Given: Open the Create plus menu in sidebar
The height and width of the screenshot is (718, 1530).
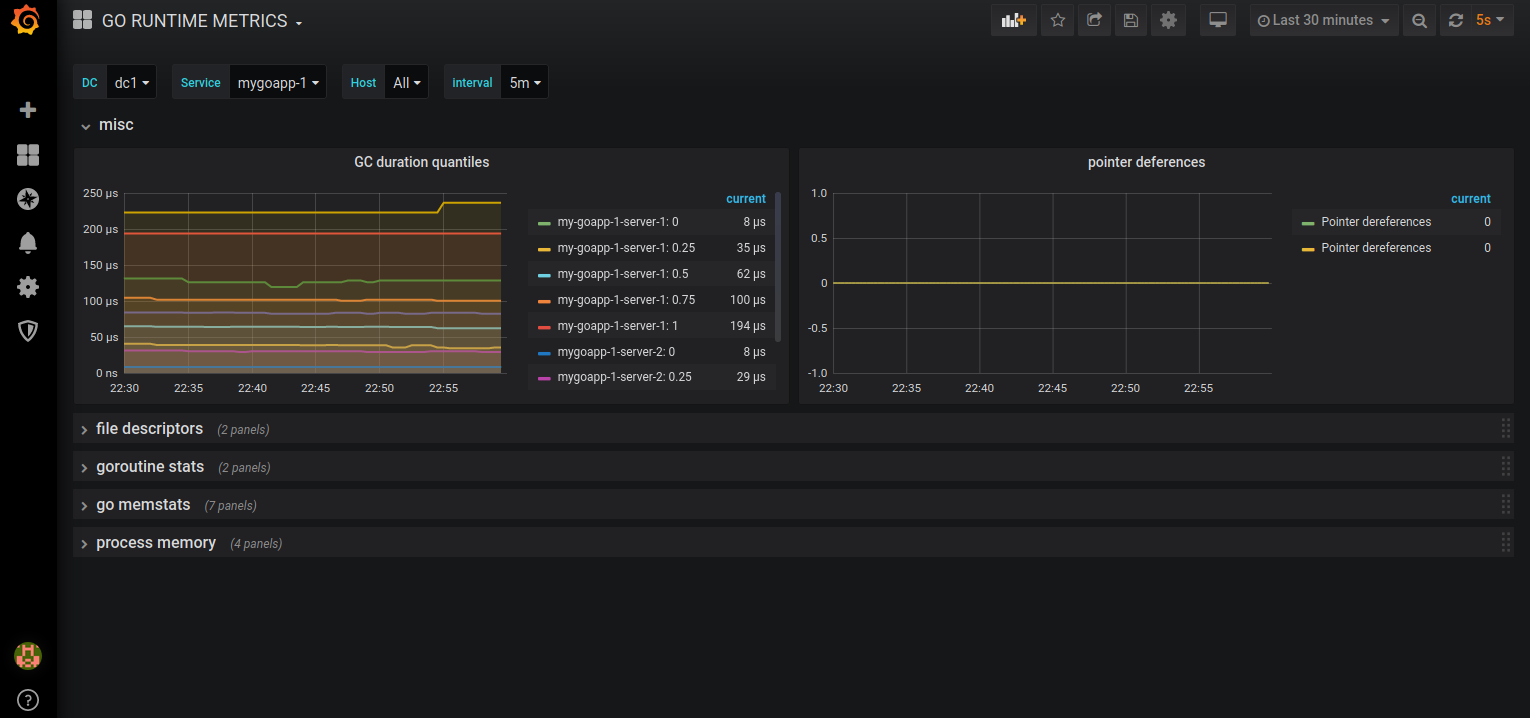Looking at the screenshot, I should (x=28, y=110).
